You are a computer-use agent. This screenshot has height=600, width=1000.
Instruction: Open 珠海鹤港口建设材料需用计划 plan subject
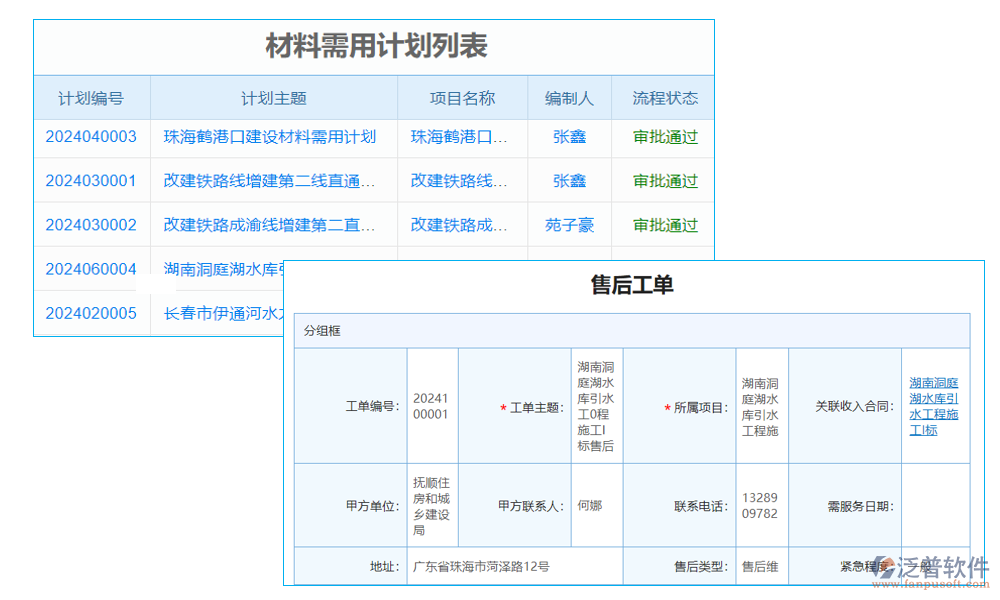270,137
